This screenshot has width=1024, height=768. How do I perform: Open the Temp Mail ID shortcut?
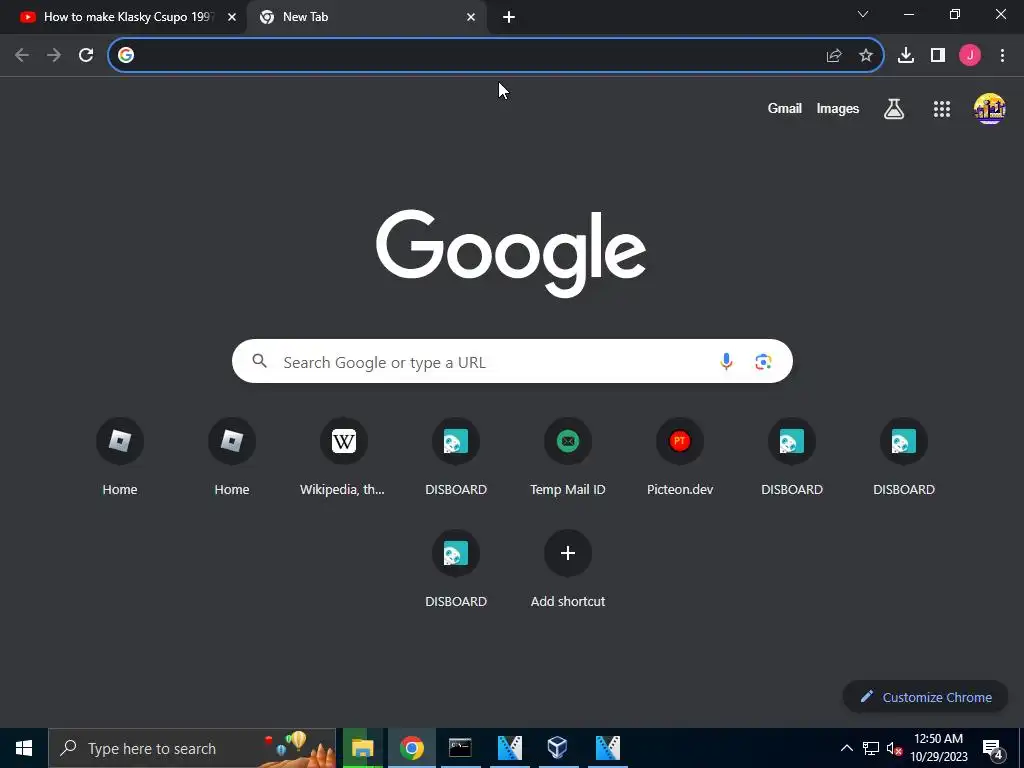[568, 456]
